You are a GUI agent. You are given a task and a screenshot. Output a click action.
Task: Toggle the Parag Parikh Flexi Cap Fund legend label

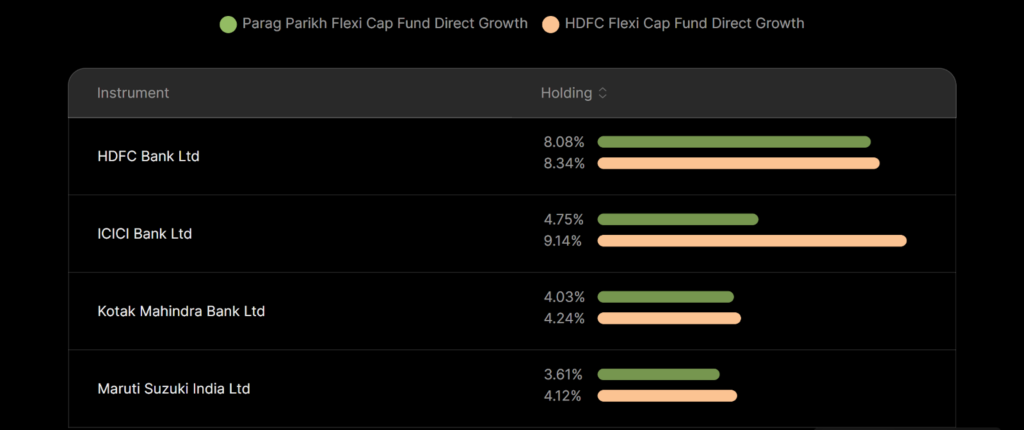[385, 23]
